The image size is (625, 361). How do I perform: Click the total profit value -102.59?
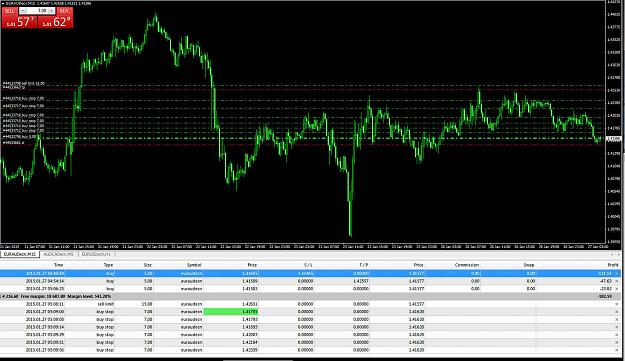[605, 297]
